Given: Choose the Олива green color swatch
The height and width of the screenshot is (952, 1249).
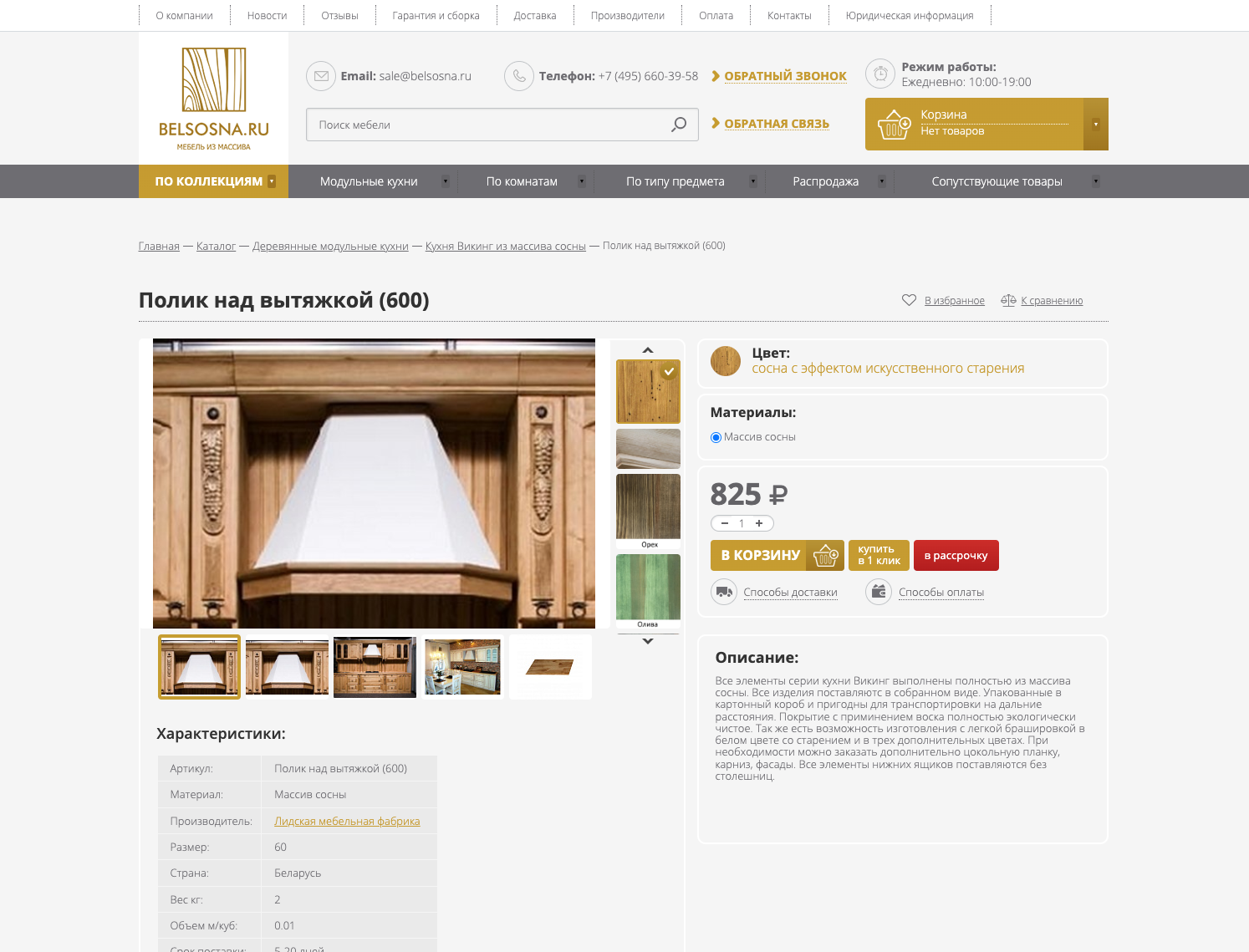Looking at the screenshot, I should [648, 591].
